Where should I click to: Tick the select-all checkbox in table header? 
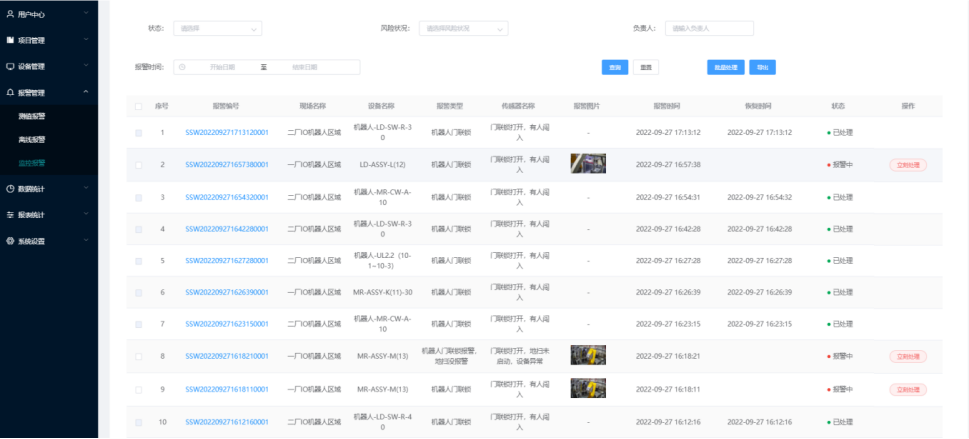[138, 106]
